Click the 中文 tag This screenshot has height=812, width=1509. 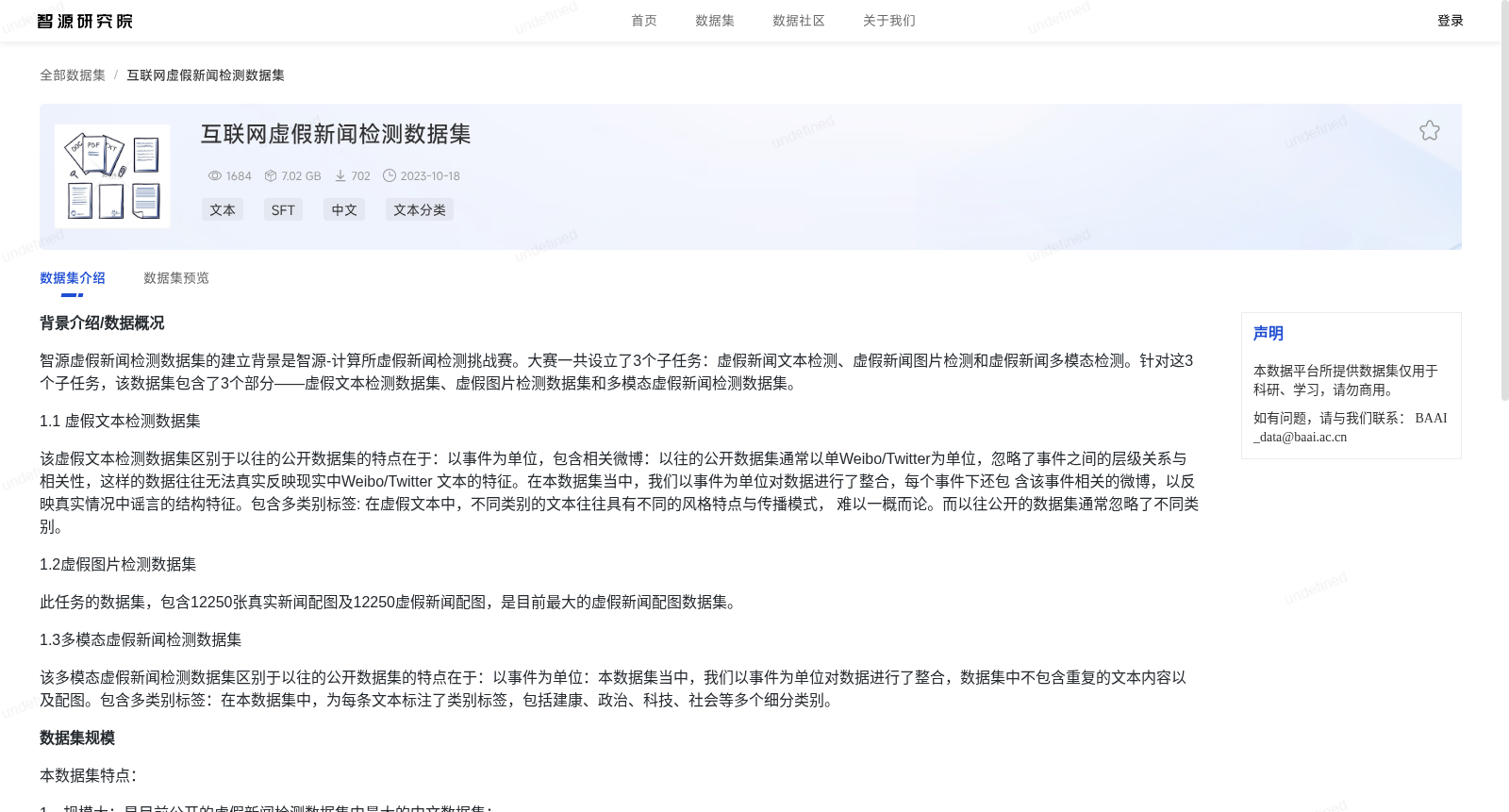344,209
